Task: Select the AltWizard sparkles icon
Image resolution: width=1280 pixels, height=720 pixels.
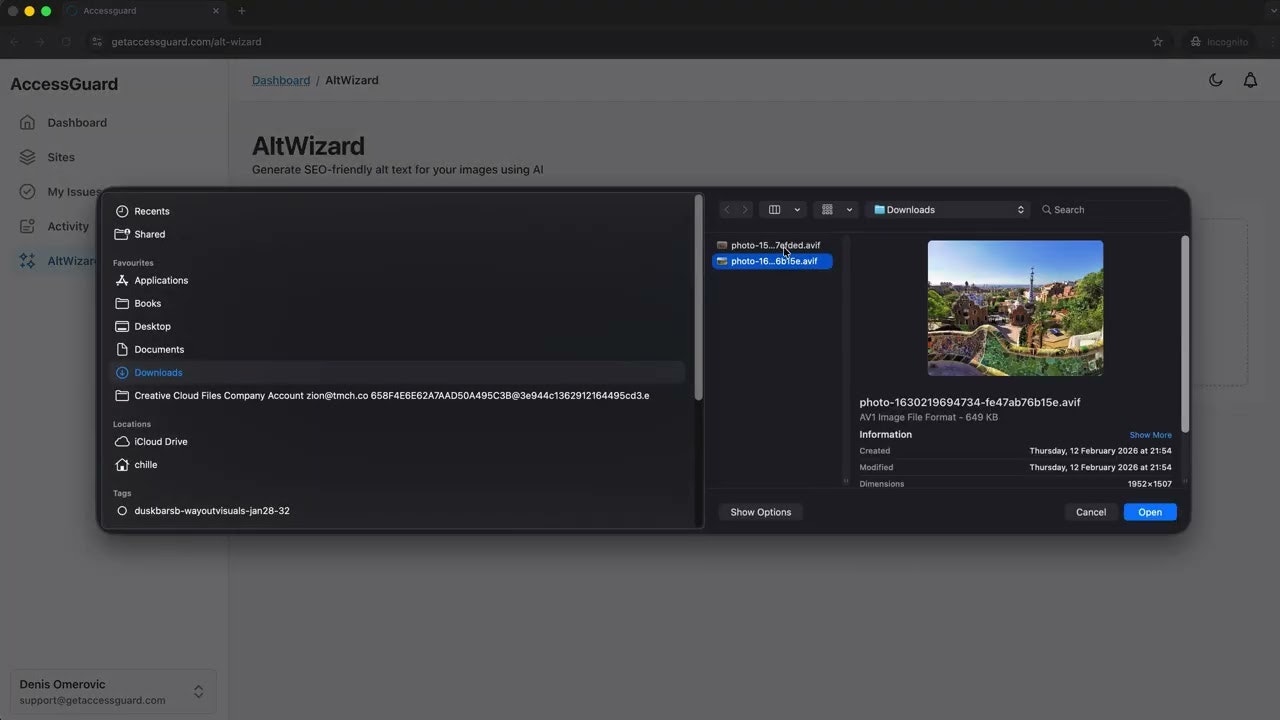Action: (x=27, y=260)
